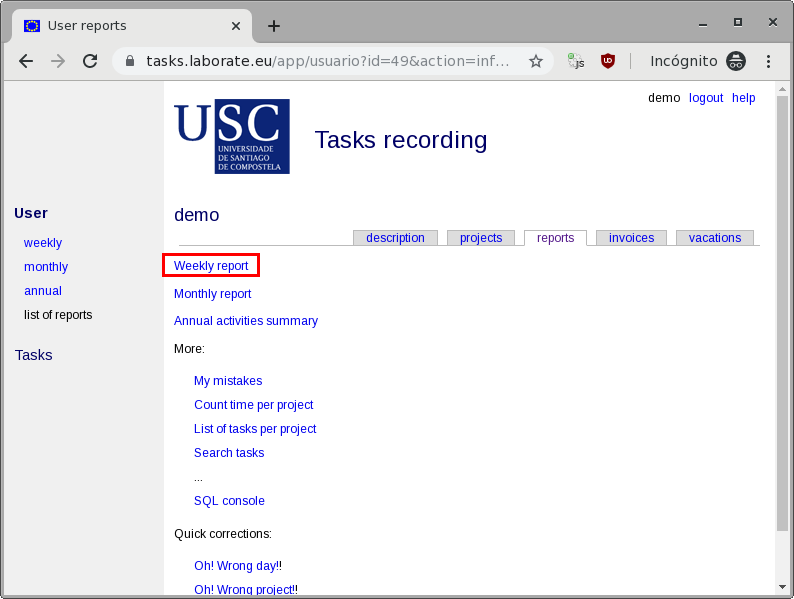Select the vacations tab
The image size is (794, 599).
[x=715, y=238]
